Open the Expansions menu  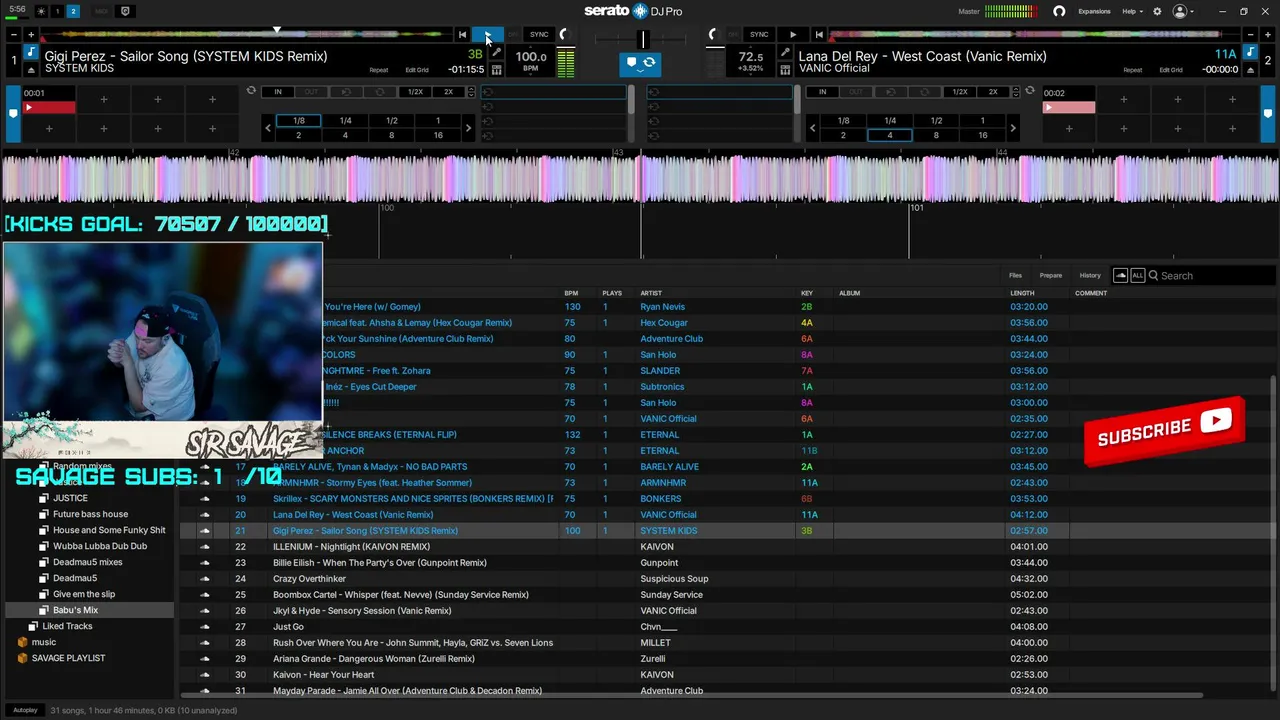[1094, 11]
